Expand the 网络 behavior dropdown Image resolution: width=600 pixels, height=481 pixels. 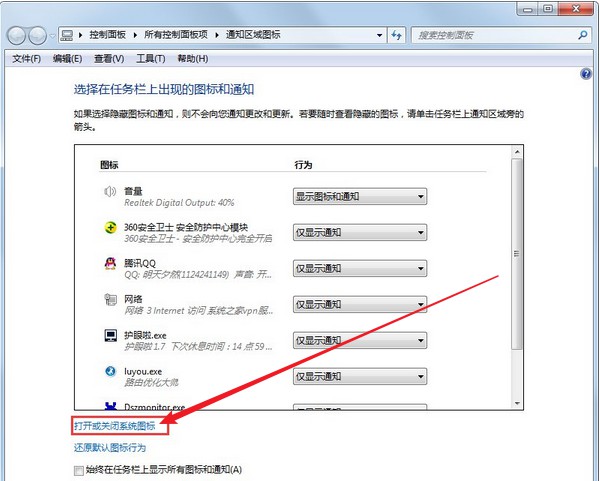pos(359,305)
